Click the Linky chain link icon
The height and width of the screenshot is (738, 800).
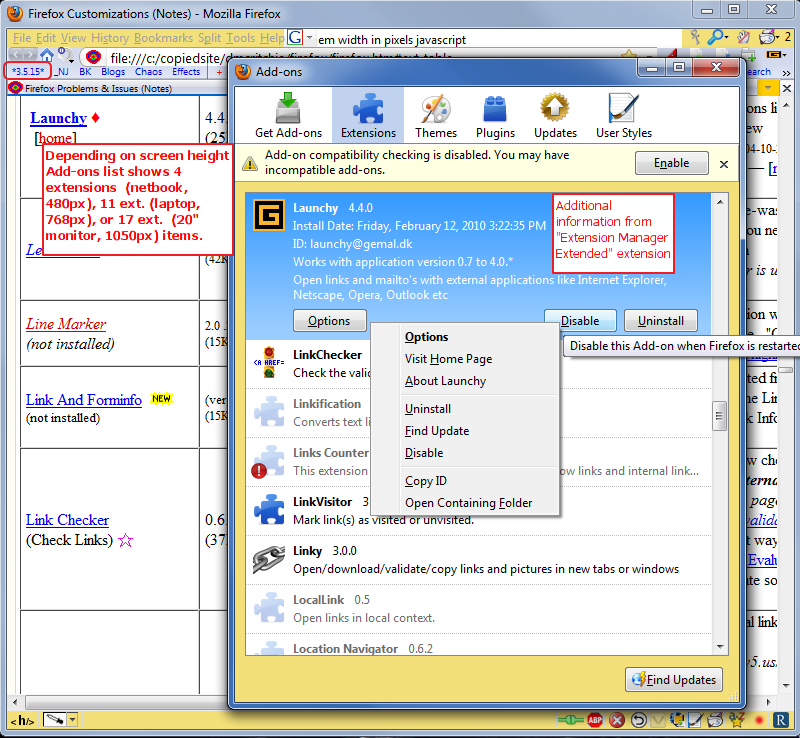[269, 559]
